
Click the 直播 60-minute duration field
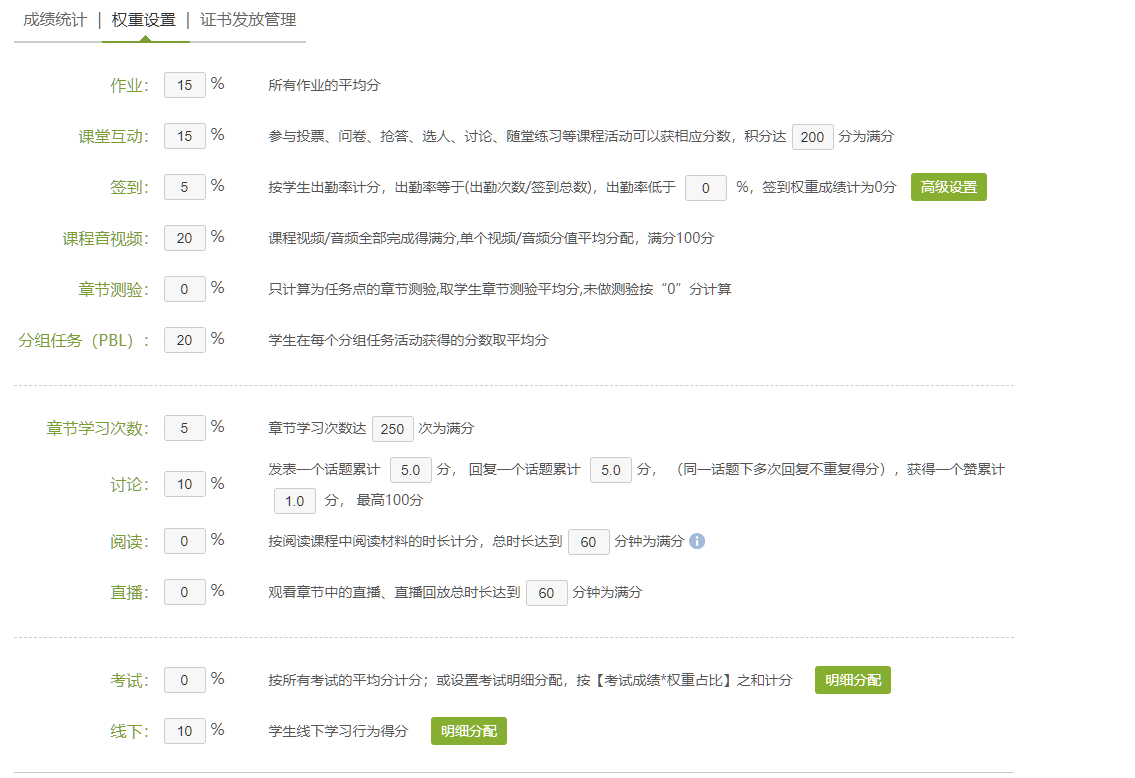(547, 593)
